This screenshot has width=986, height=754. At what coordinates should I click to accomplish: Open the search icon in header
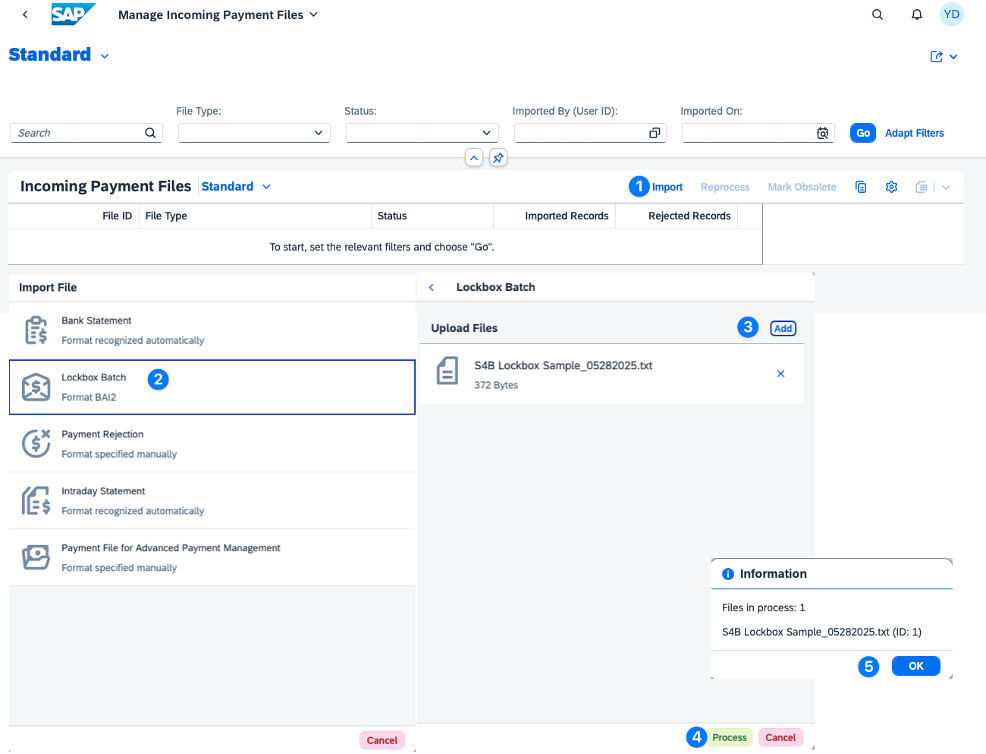point(877,14)
